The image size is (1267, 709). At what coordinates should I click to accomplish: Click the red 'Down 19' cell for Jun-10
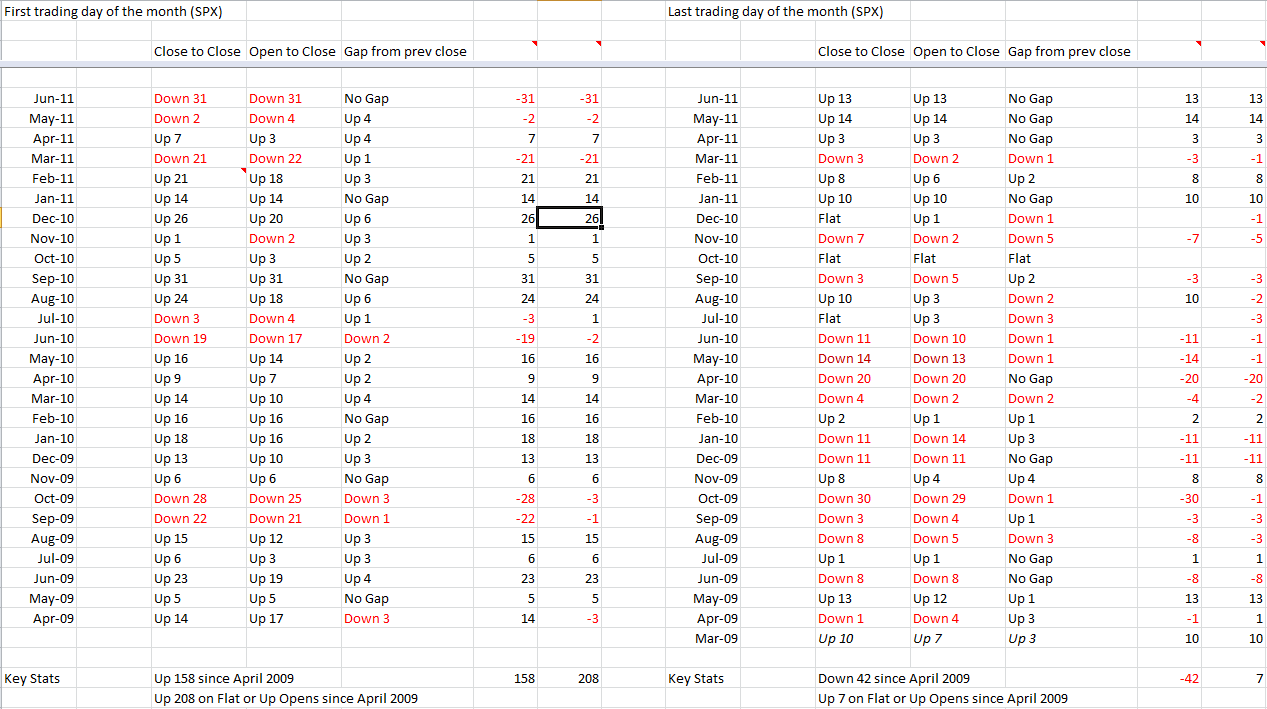180,339
